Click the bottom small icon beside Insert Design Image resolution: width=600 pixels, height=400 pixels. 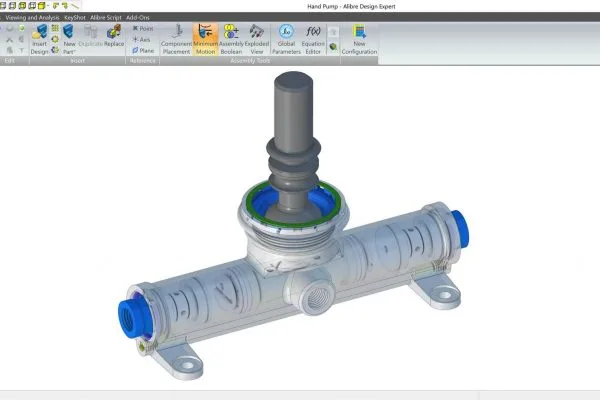coord(55,50)
